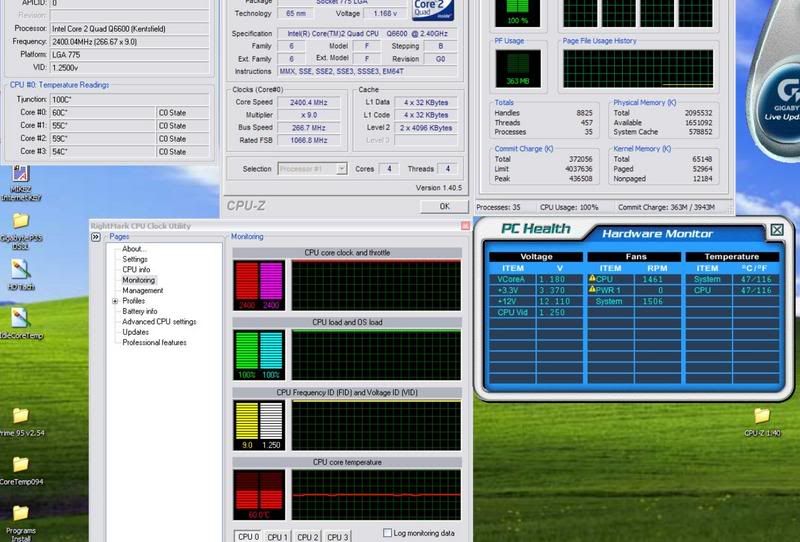Click the CPU core temperature graph
800x542 pixels.
375,494
